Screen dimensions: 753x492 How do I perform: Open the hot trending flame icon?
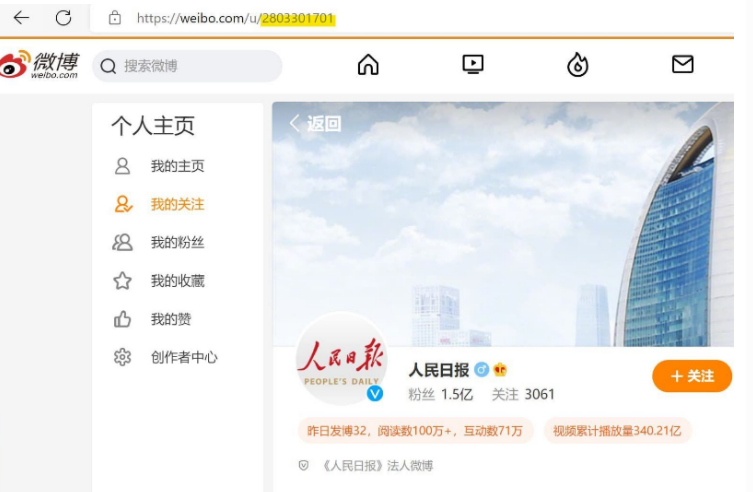click(x=578, y=64)
